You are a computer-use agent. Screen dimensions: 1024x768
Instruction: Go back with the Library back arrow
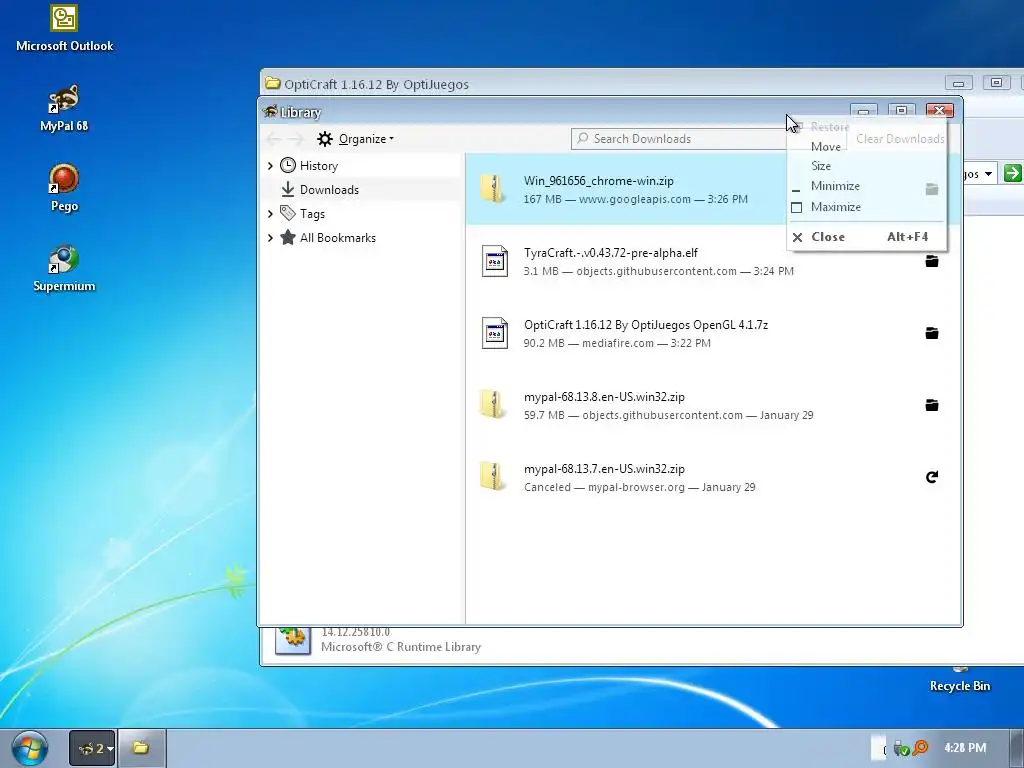tap(274, 138)
